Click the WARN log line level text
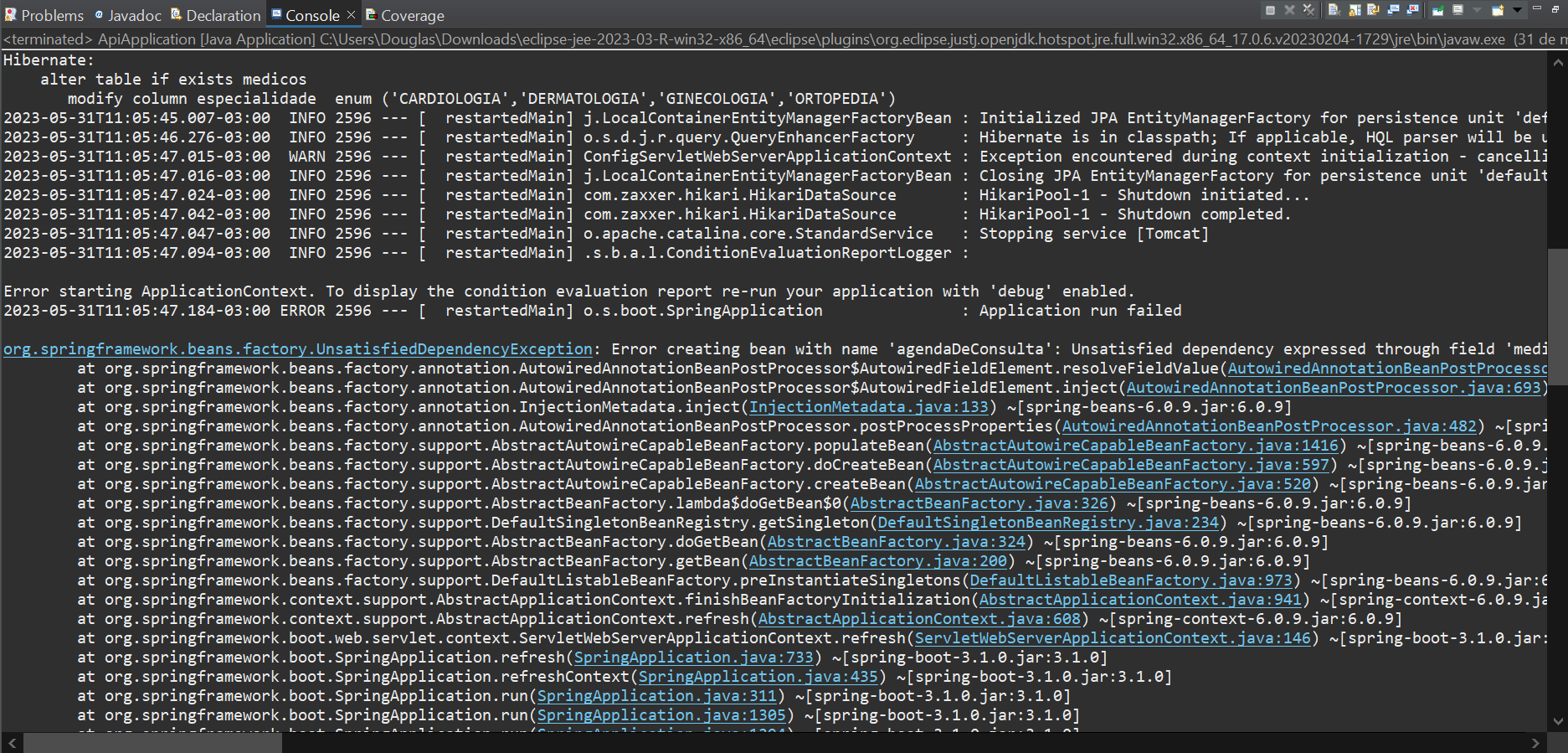 click(x=307, y=157)
